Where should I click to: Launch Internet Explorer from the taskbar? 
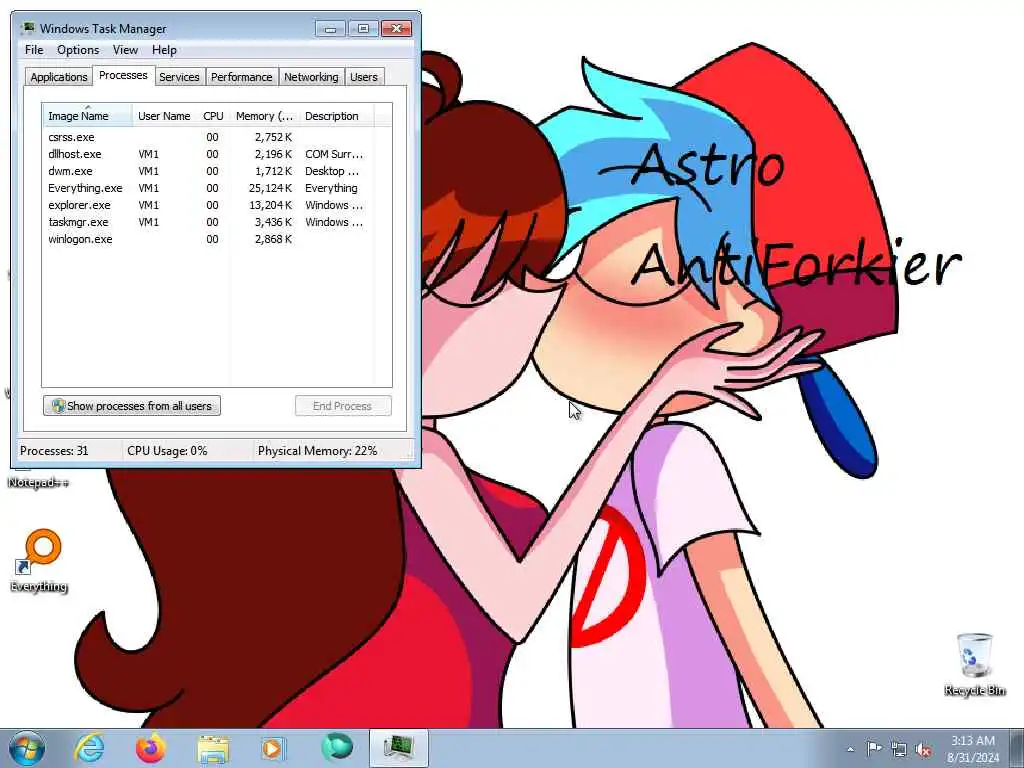(89, 748)
